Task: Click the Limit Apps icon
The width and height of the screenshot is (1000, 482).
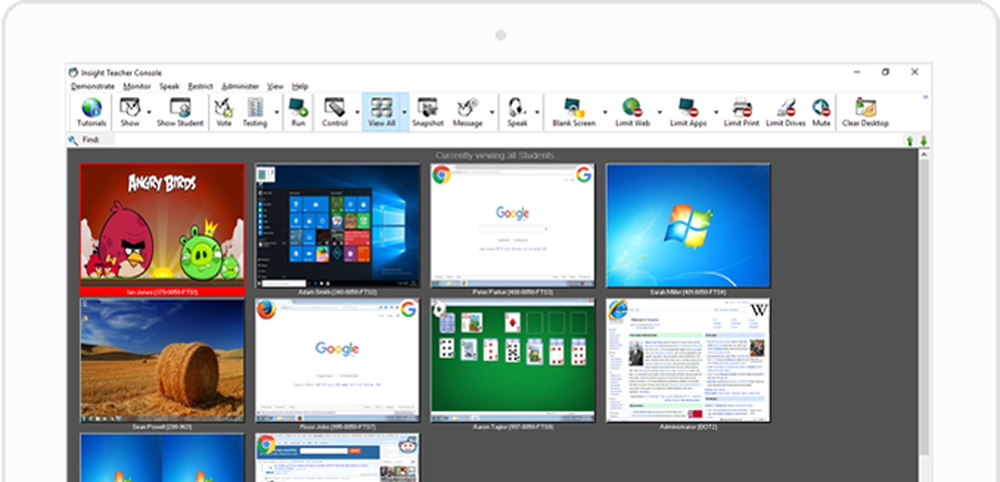Action: tap(688, 107)
